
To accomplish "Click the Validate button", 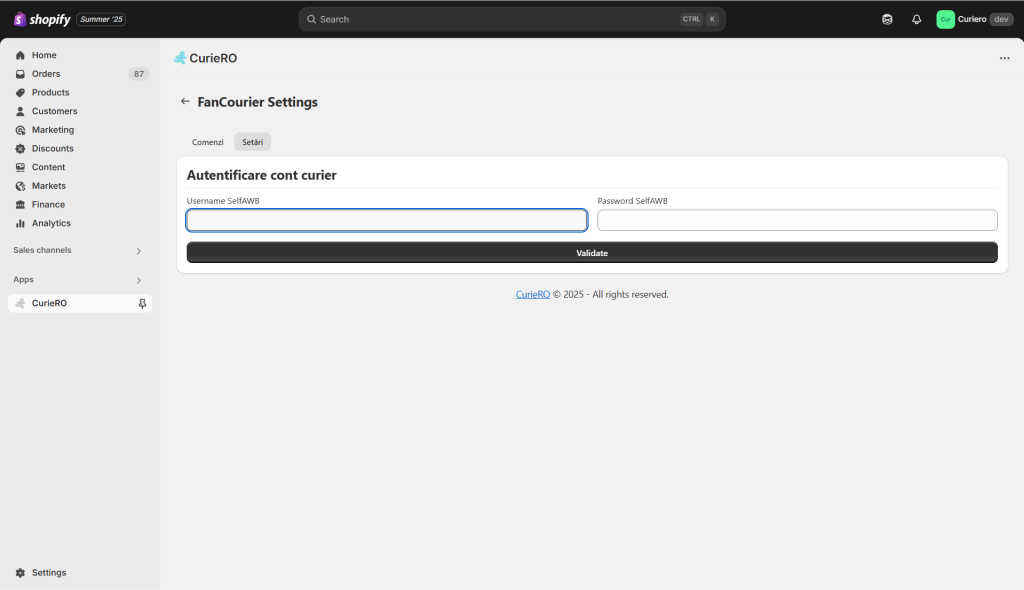I will pos(592,253).
